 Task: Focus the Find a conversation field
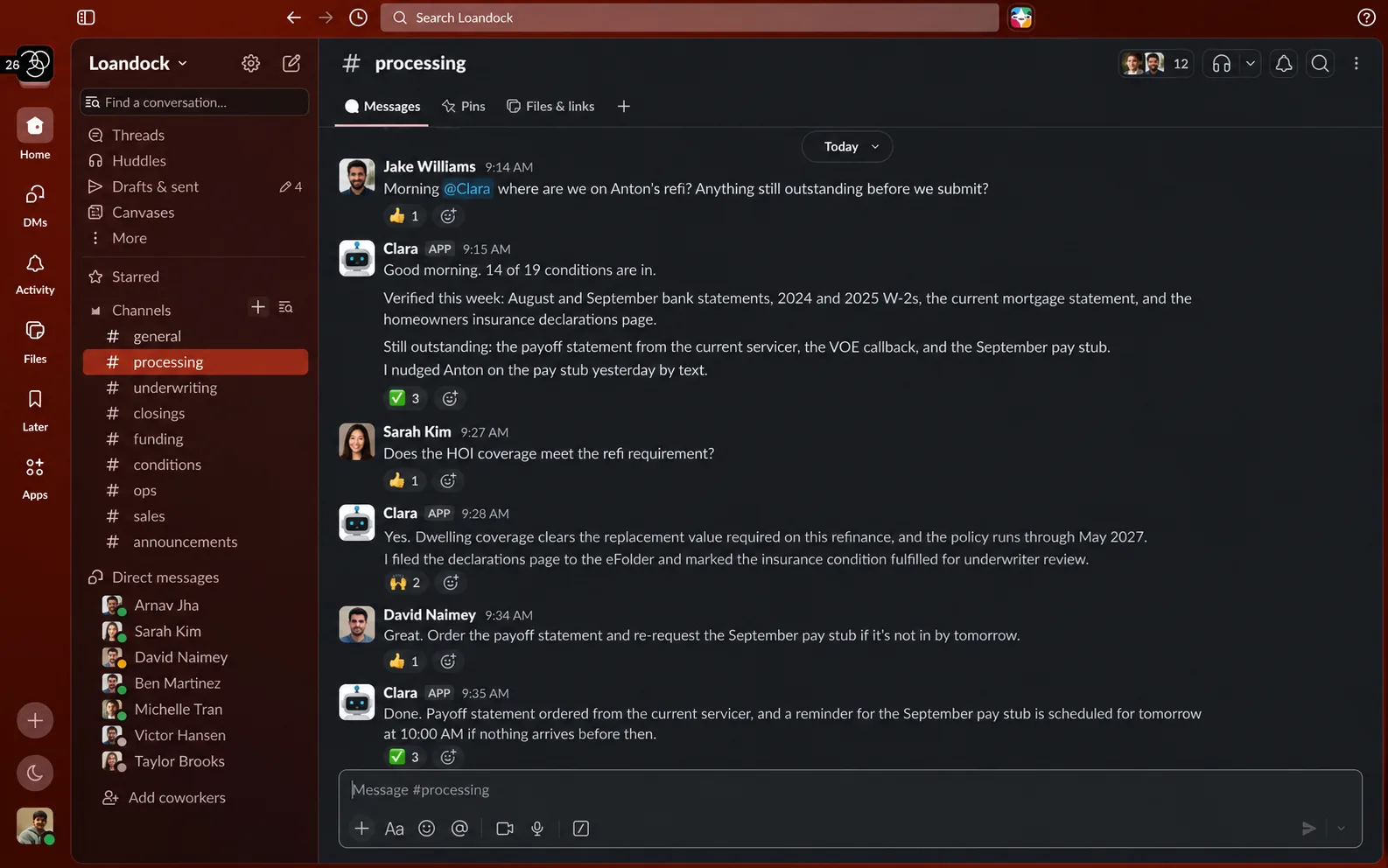194,102
